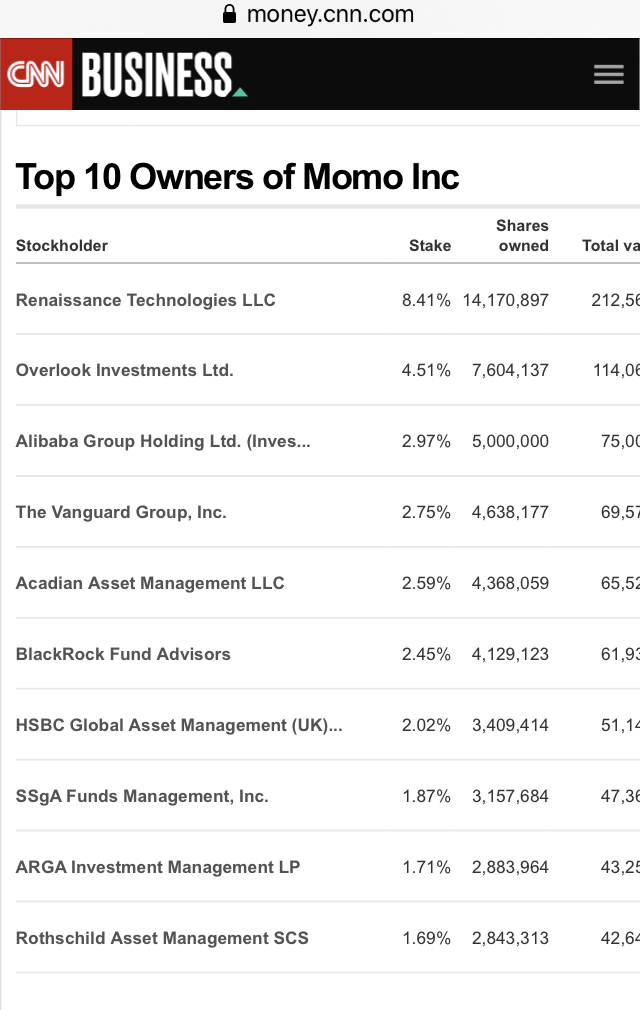Select SSgA Funds Management, Inc.
This screenshot has width=640, height=1010.
(142, 796)
